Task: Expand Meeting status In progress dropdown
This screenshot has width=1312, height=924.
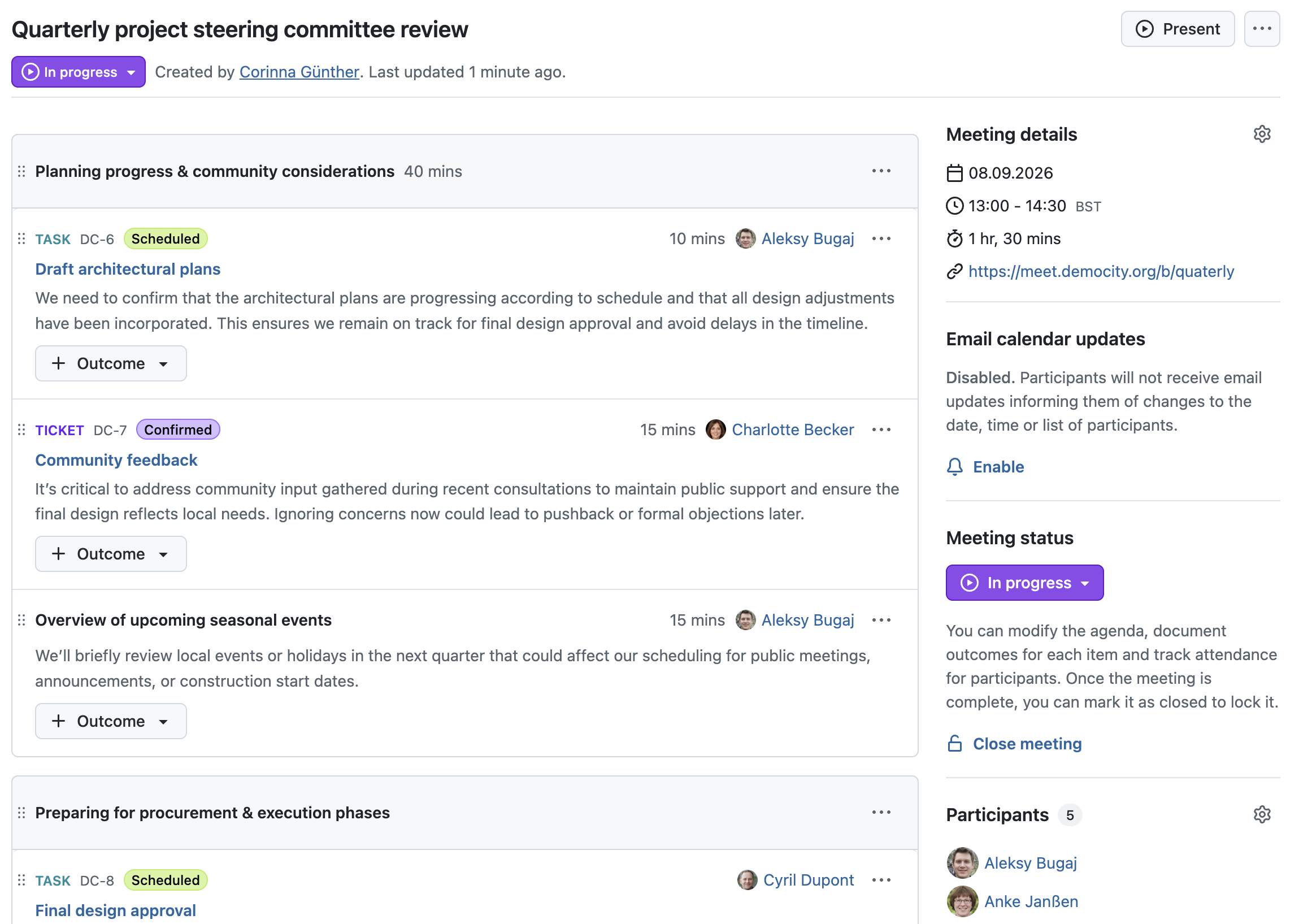Action: pos(1024,582)
